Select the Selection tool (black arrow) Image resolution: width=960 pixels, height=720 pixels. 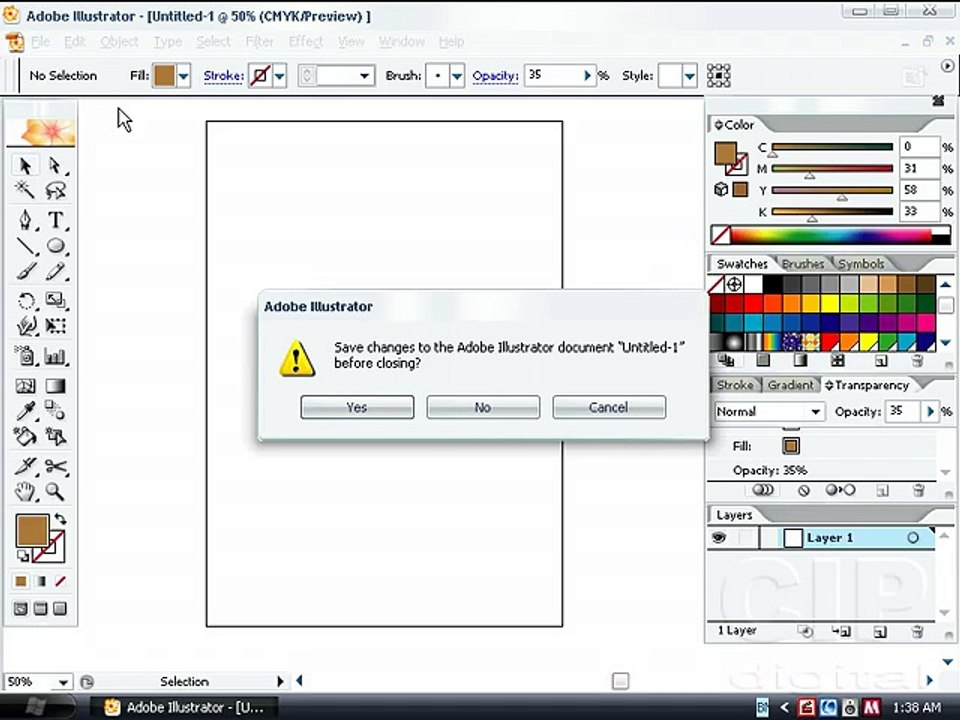pos(25,165)
